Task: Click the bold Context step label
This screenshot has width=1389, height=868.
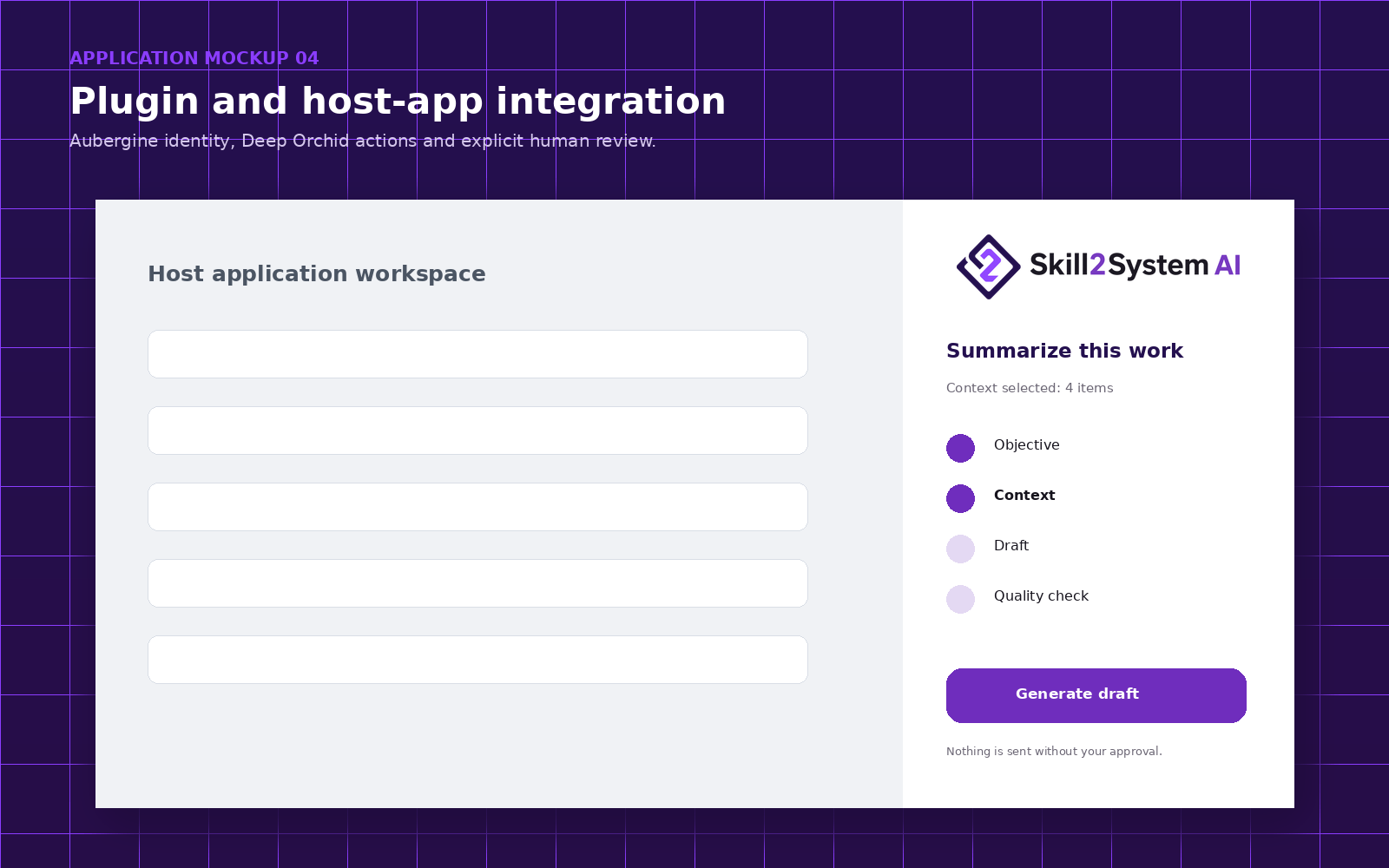Action: tap(1024, 495)
